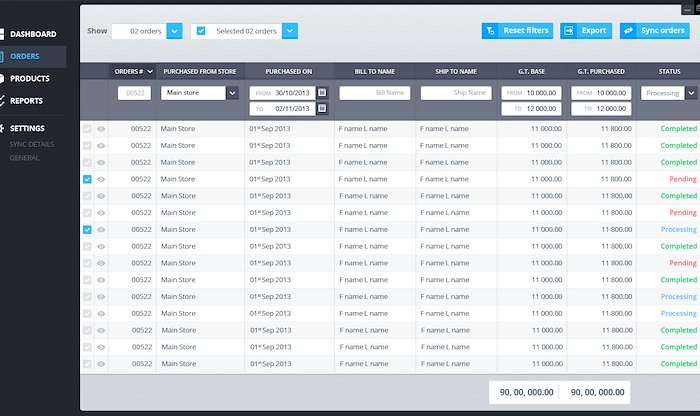Tick the checkbox of the last order row
This screenshot has width=700, height=416.
coord(87,364)
